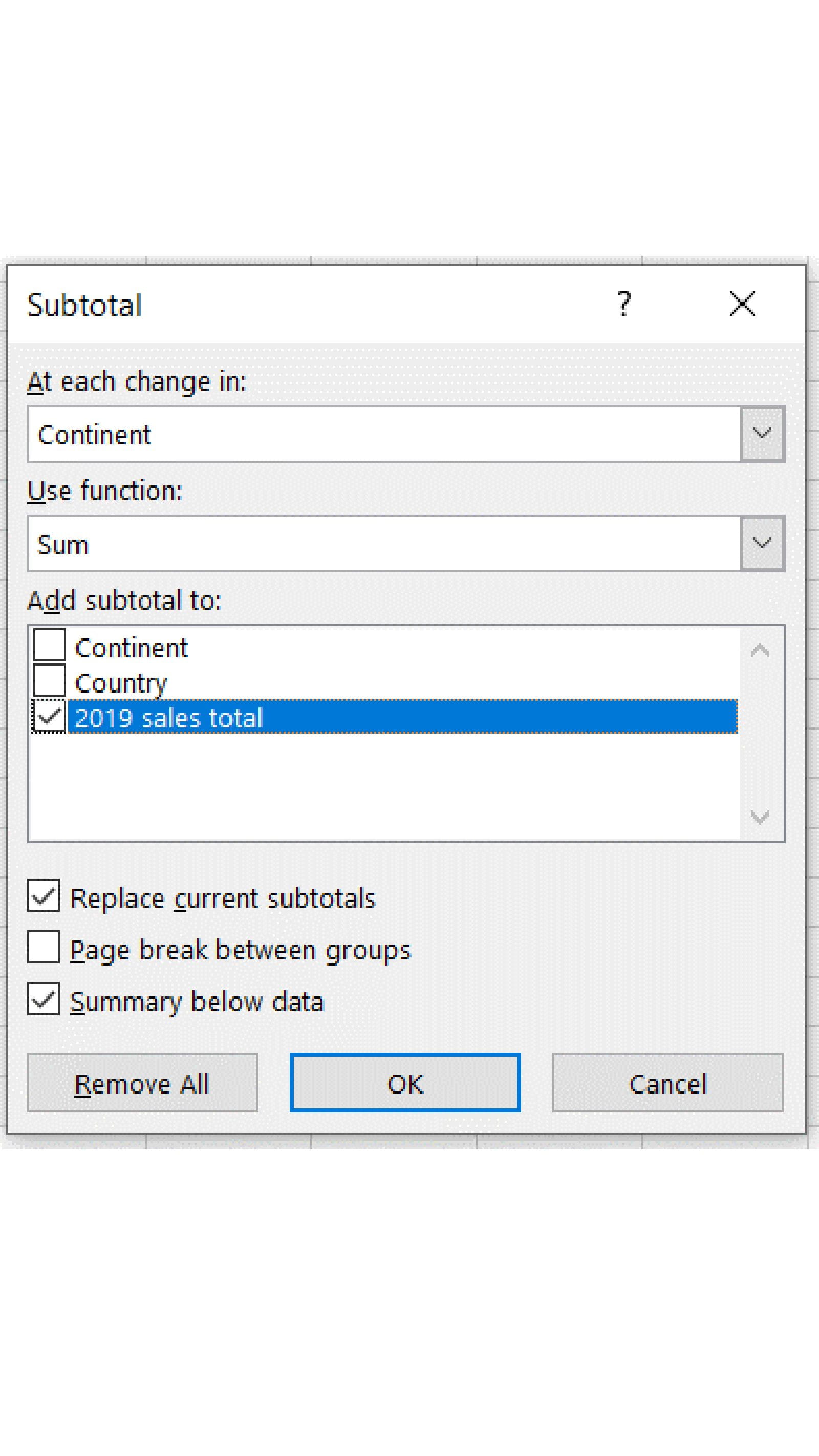Check the Country subtotal checkbox

pyautogui.click(x=49, y=681)
